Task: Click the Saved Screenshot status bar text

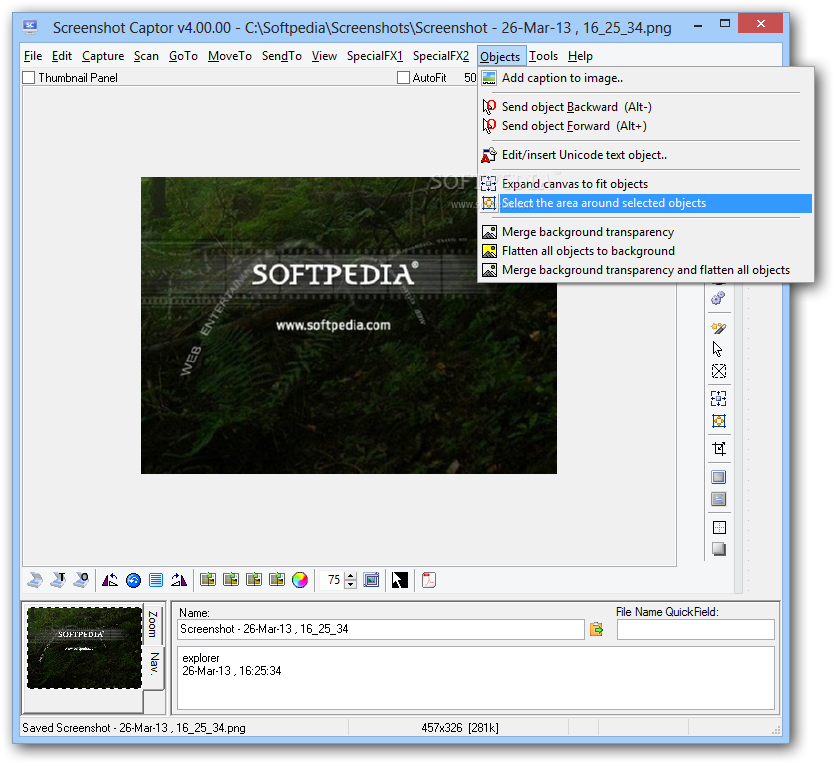Action: tap(134, 728)
